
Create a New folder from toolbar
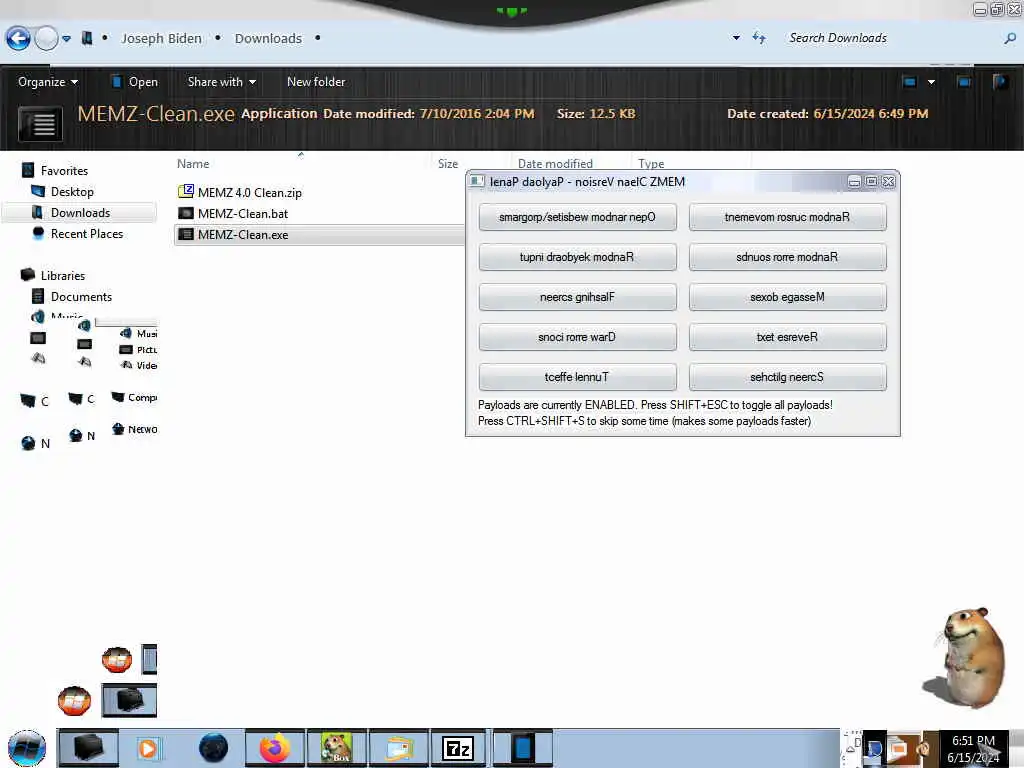[x=316, y=82]
